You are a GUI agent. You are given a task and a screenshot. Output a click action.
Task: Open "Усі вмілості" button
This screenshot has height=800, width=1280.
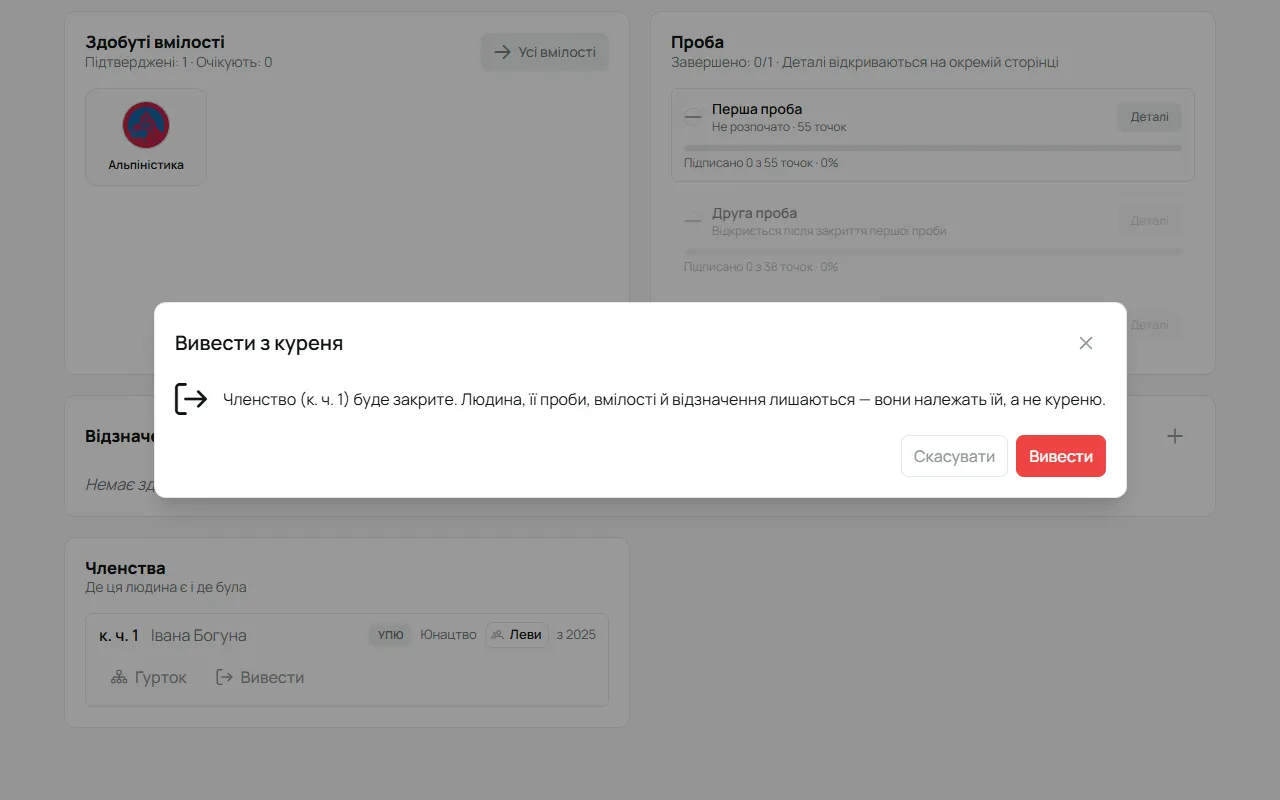[545, 52]
